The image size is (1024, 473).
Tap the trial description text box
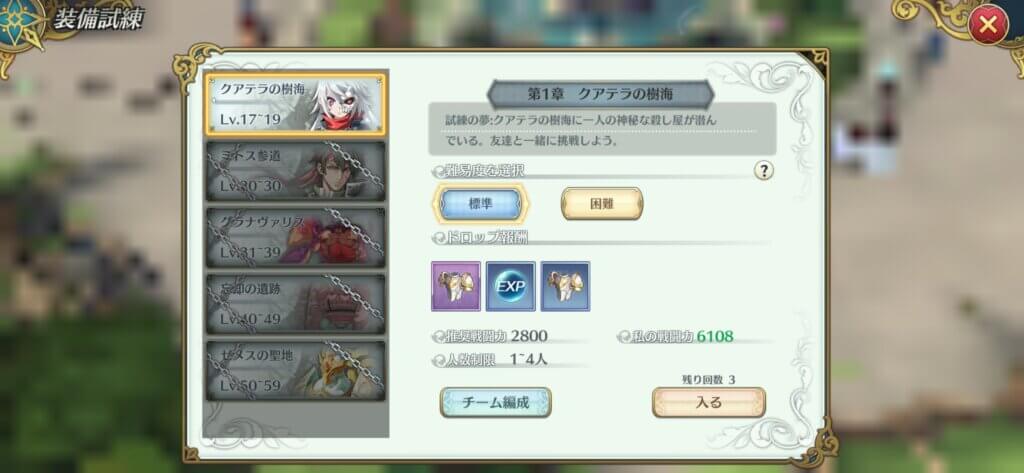(602, 129)
